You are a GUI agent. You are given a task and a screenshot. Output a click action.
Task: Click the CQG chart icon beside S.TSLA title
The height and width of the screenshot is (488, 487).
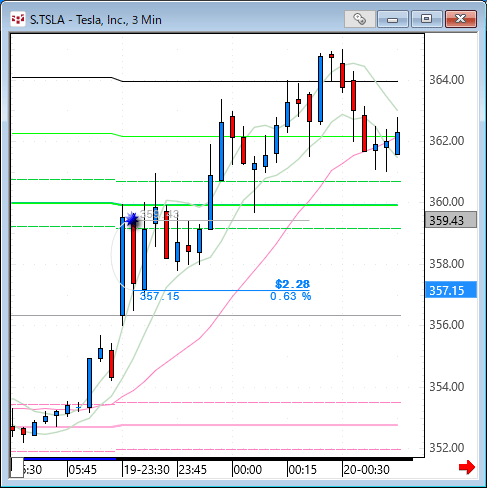18,19
